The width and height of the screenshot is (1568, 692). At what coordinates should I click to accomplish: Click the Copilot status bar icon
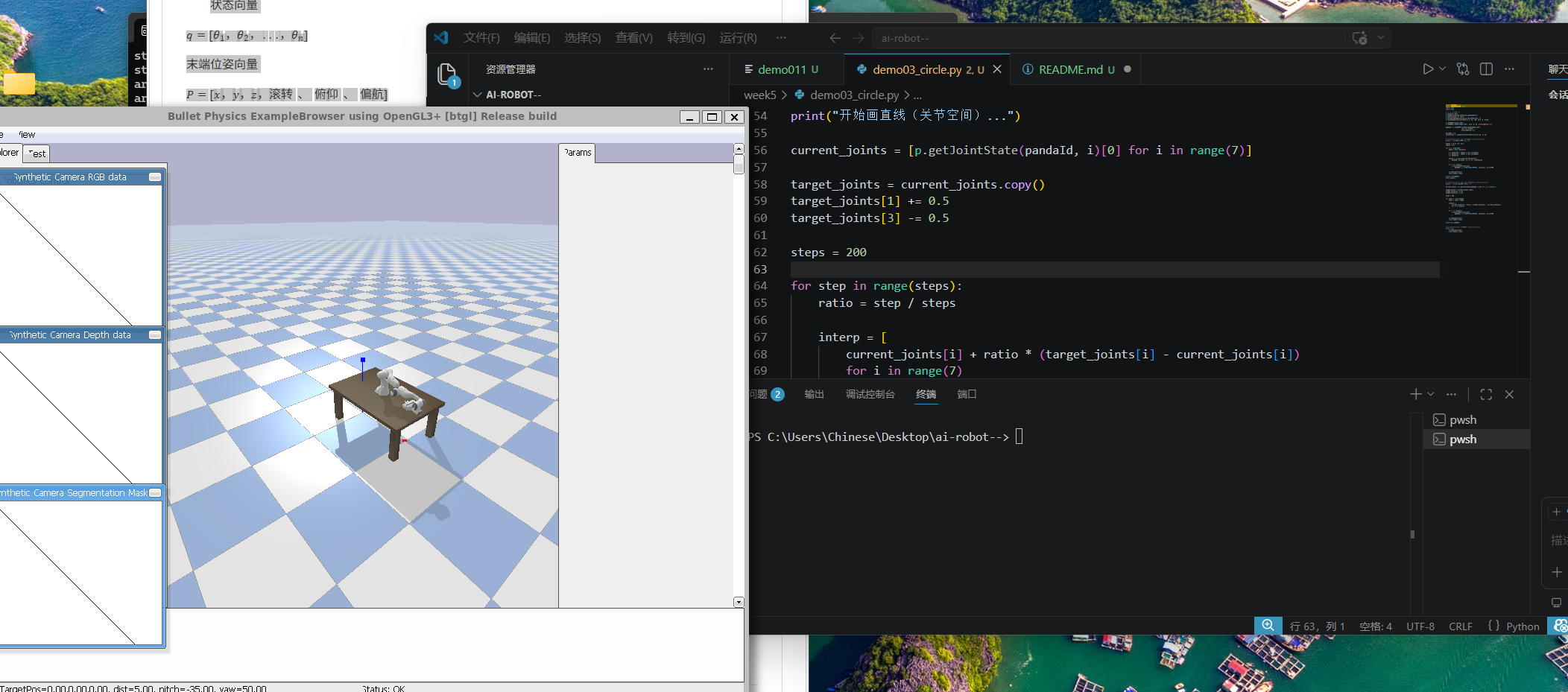click(x=1560, y=626)
